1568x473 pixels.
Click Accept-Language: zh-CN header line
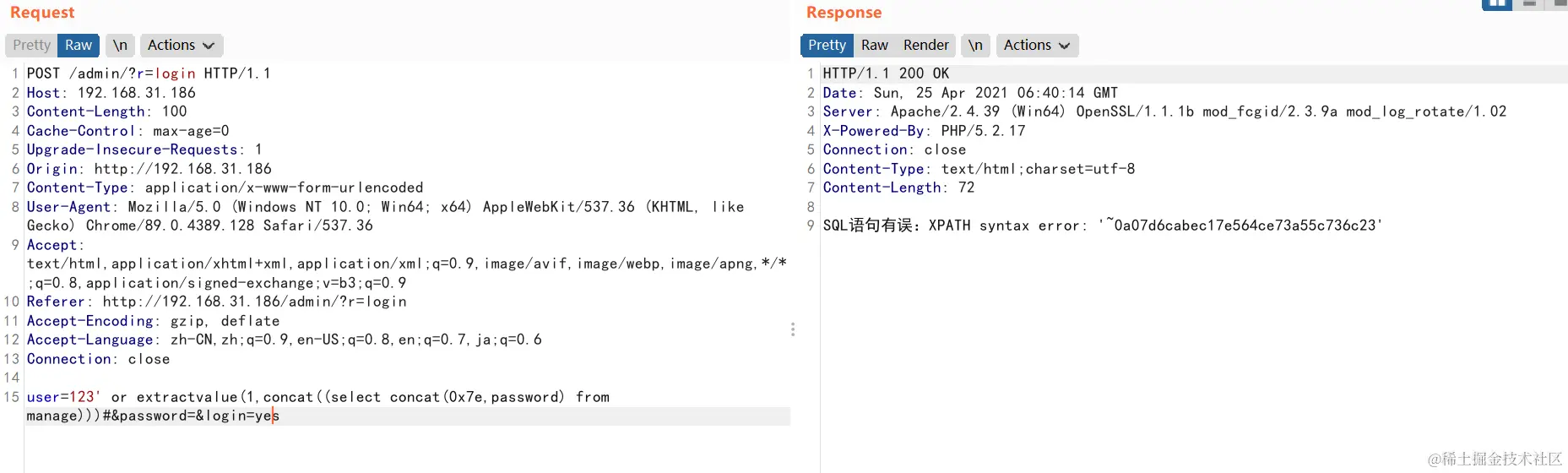click(x=284, y=340)
